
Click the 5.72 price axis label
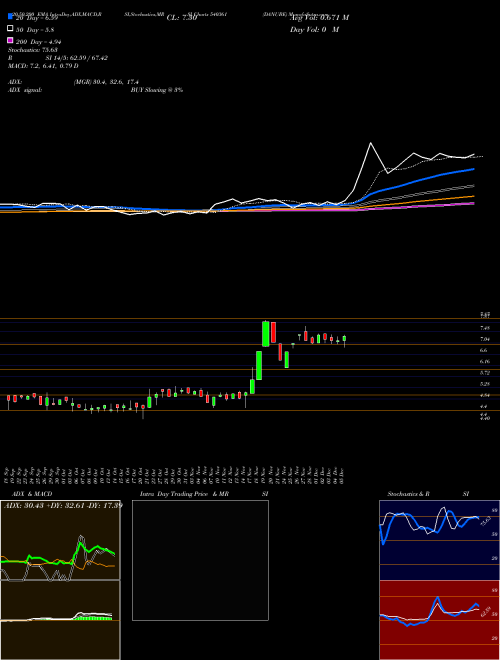click(x=484, y=373)
